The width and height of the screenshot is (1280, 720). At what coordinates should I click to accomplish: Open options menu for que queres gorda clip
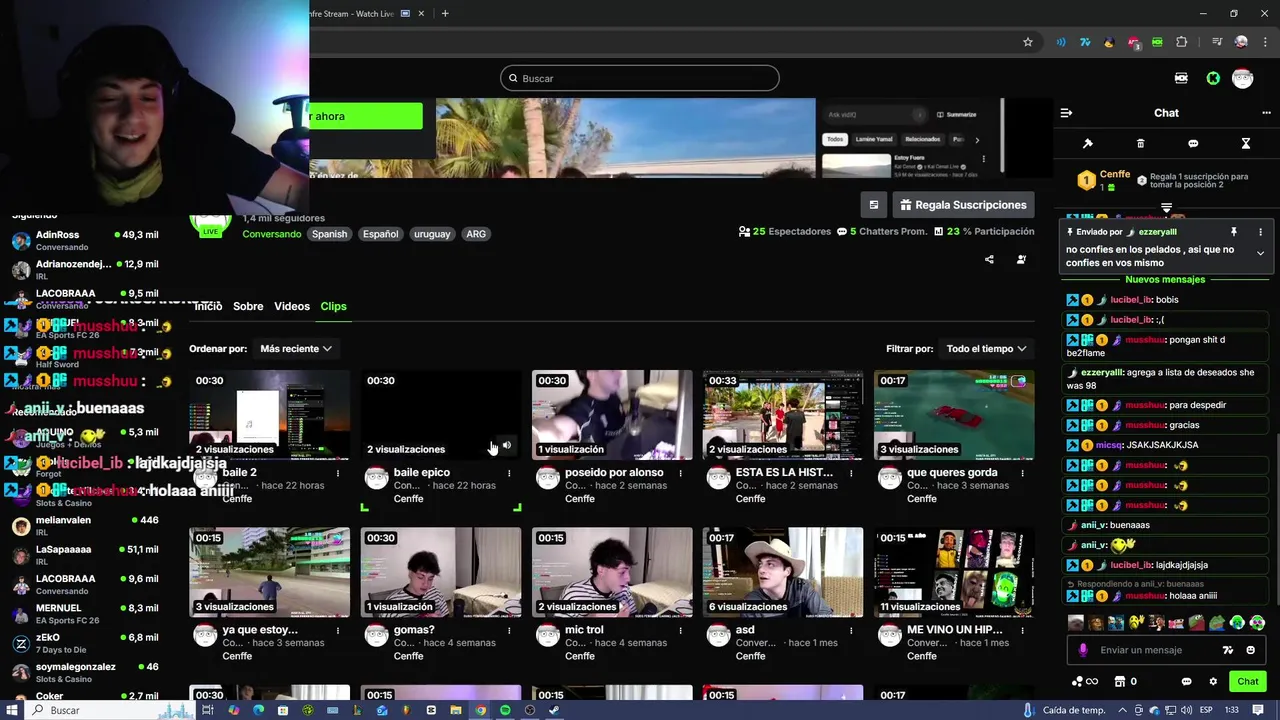pyautogui.click(x=1022, y=473)
